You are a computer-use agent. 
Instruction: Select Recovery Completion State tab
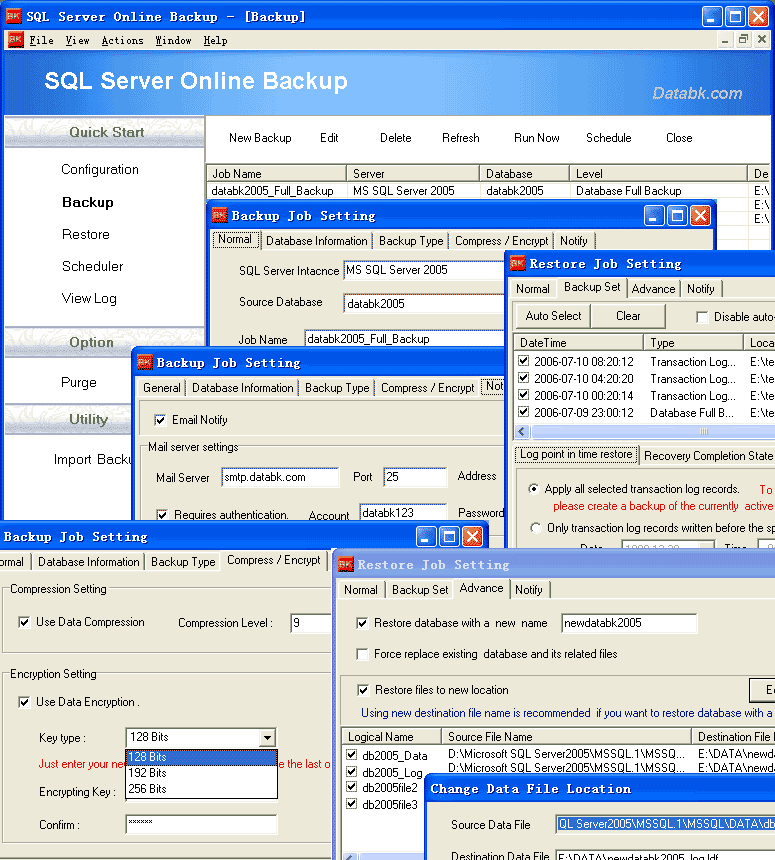click(x=708, y=456)
